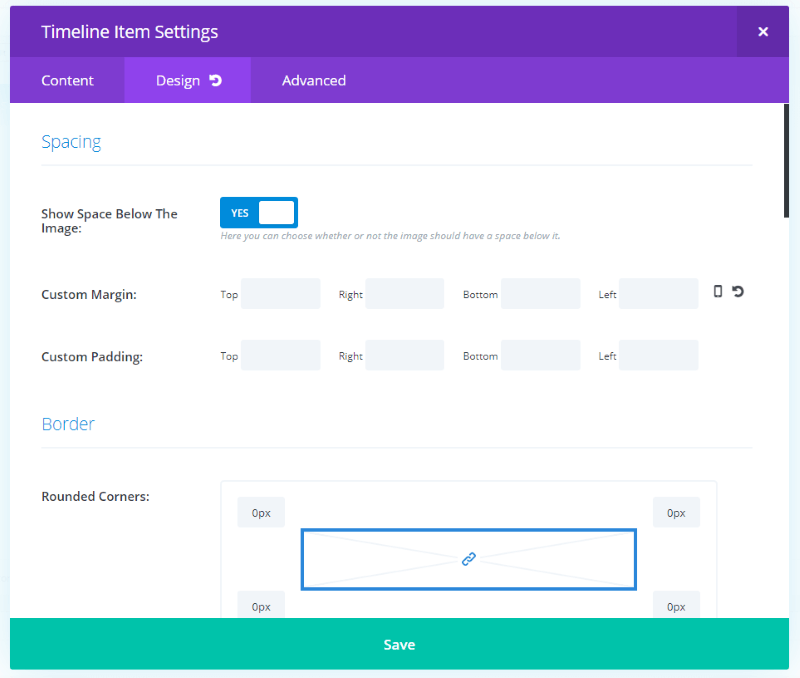Screen dimensions: 800x678
Task: Focus the Custom Margin Left field
Action: pyautogui.click(x=659, y=294)
